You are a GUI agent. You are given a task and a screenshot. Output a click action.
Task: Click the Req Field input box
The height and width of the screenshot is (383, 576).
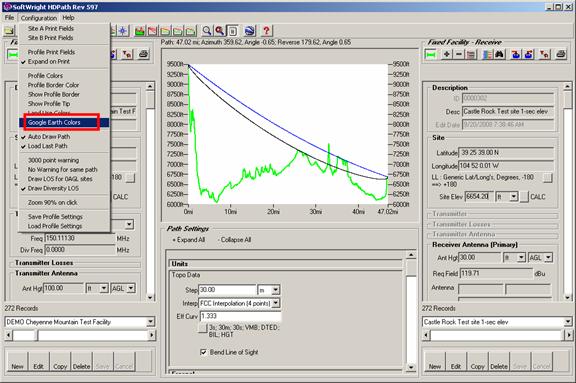tap(495, 274)
